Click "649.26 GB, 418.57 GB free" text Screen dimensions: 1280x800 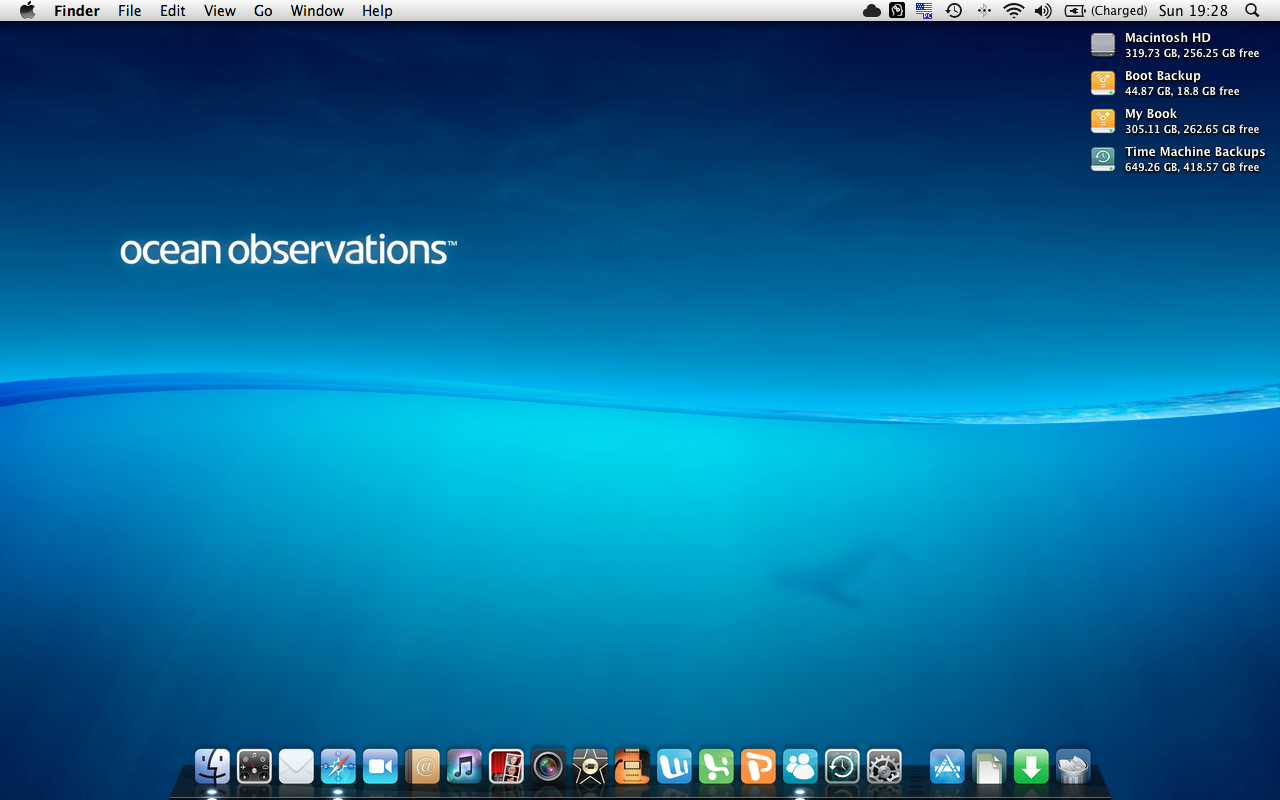point(1192,168)
